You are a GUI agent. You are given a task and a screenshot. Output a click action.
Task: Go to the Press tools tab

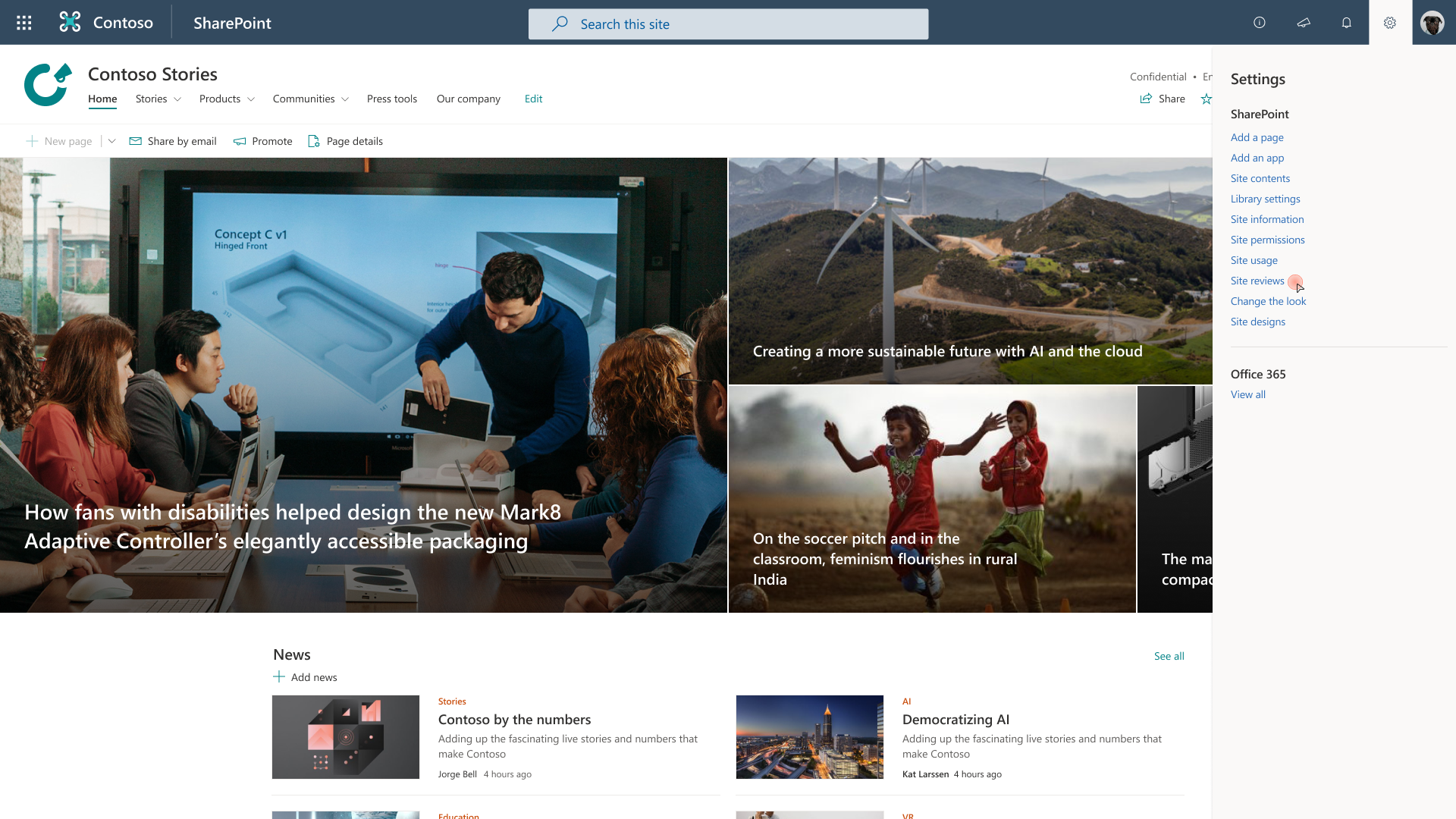point(391,99)
